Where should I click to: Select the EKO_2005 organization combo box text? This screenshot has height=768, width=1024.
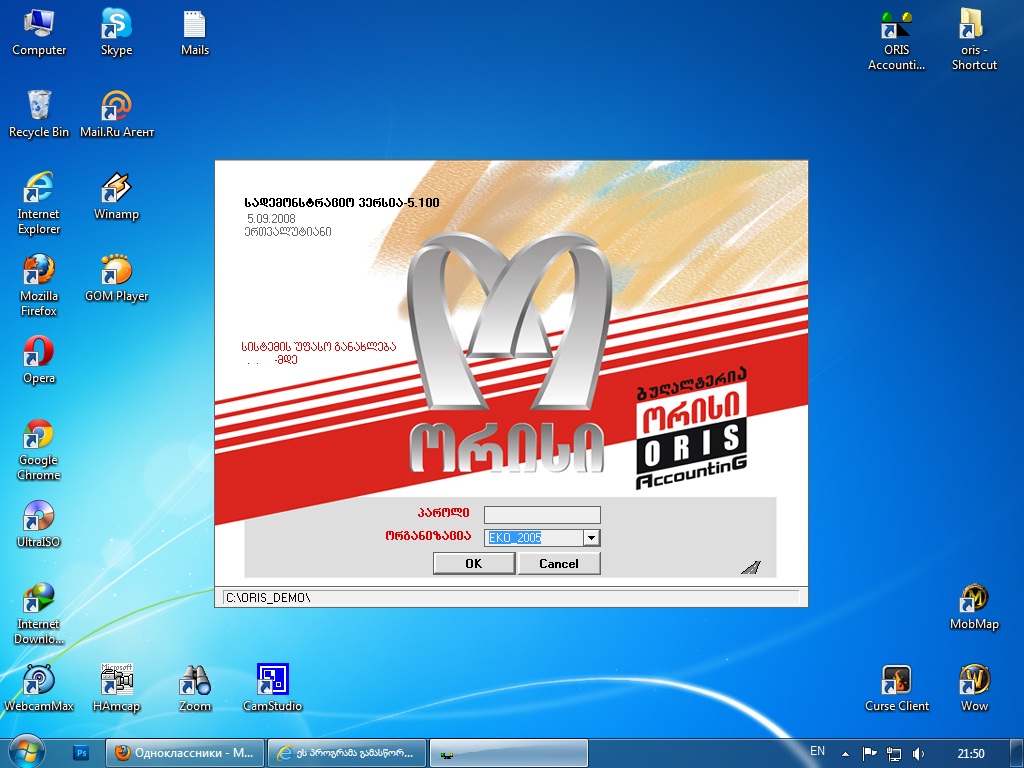532,538
